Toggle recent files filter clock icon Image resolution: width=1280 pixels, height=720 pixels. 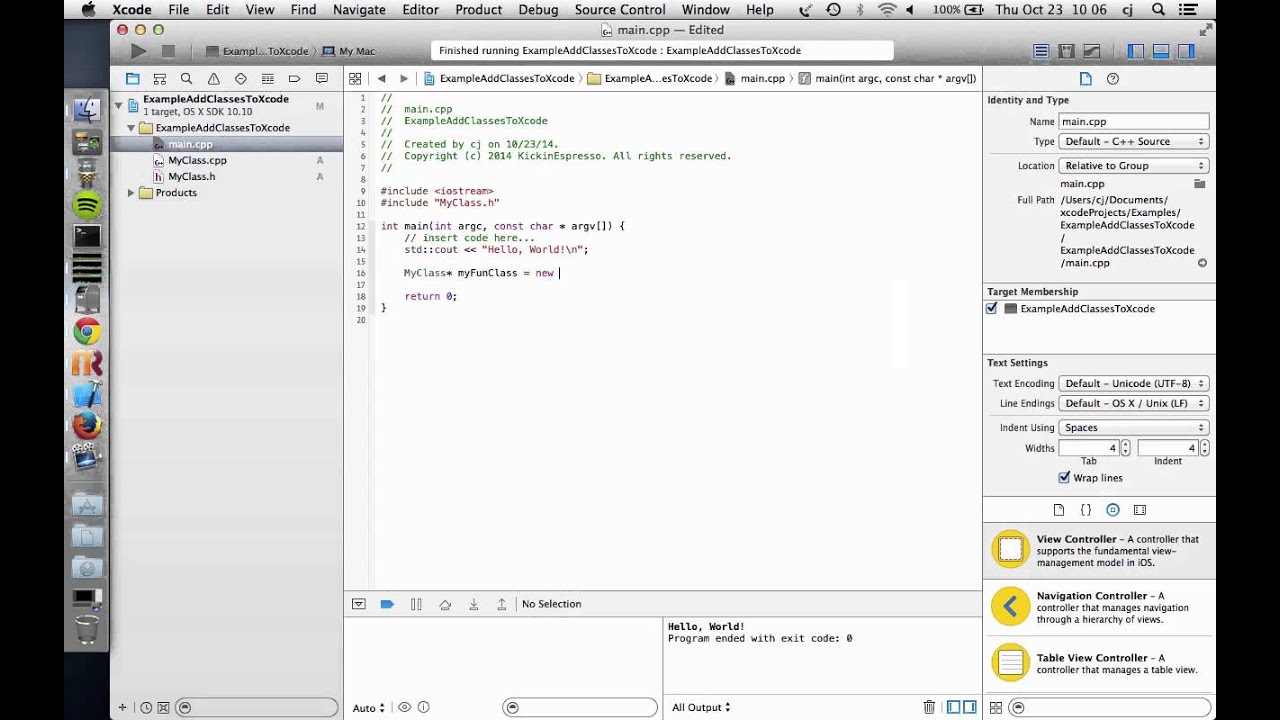tap(146, 707)
